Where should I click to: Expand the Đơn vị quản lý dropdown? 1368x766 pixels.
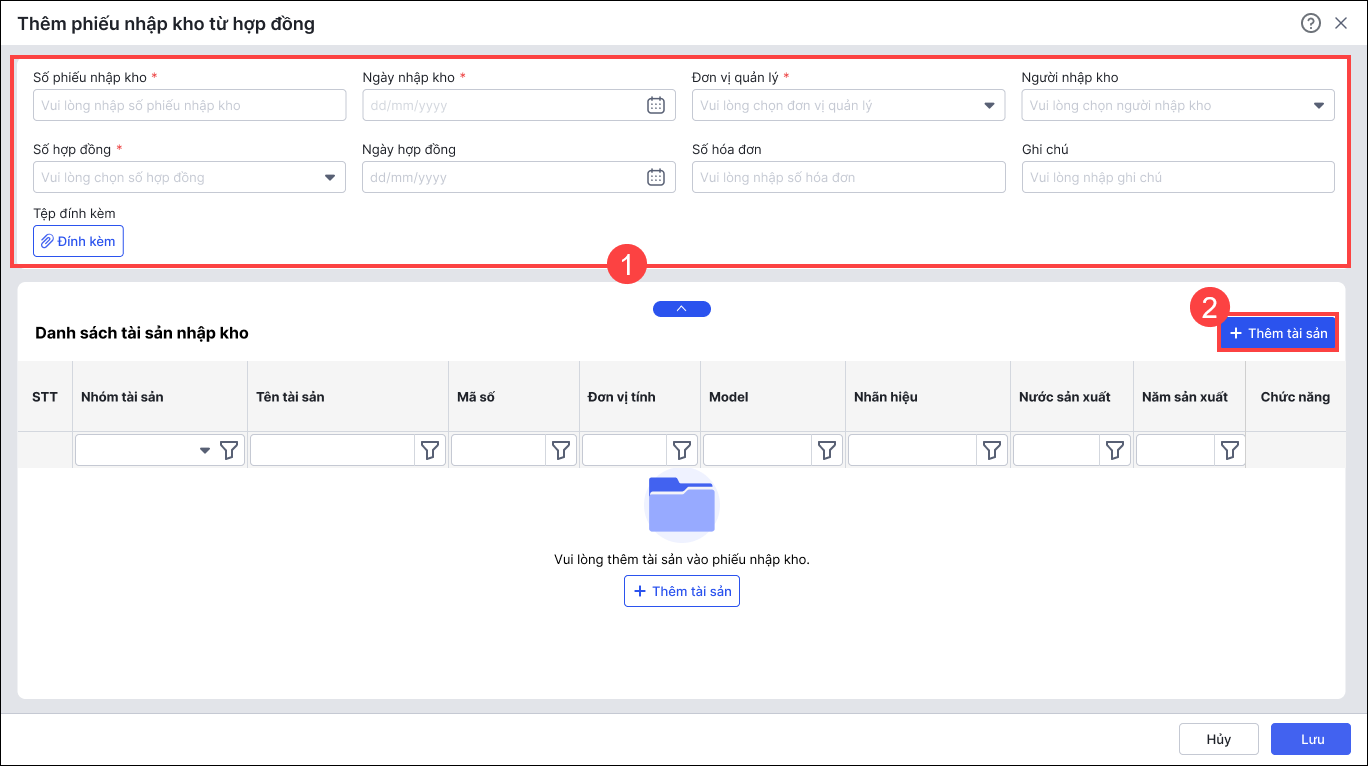tap(989, 105)
